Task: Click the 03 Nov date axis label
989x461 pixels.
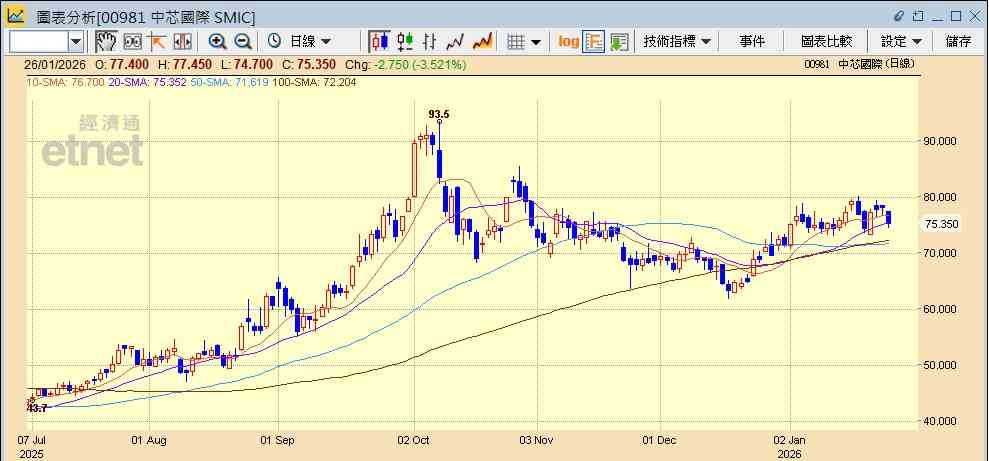Action: (x=537, y=440)
